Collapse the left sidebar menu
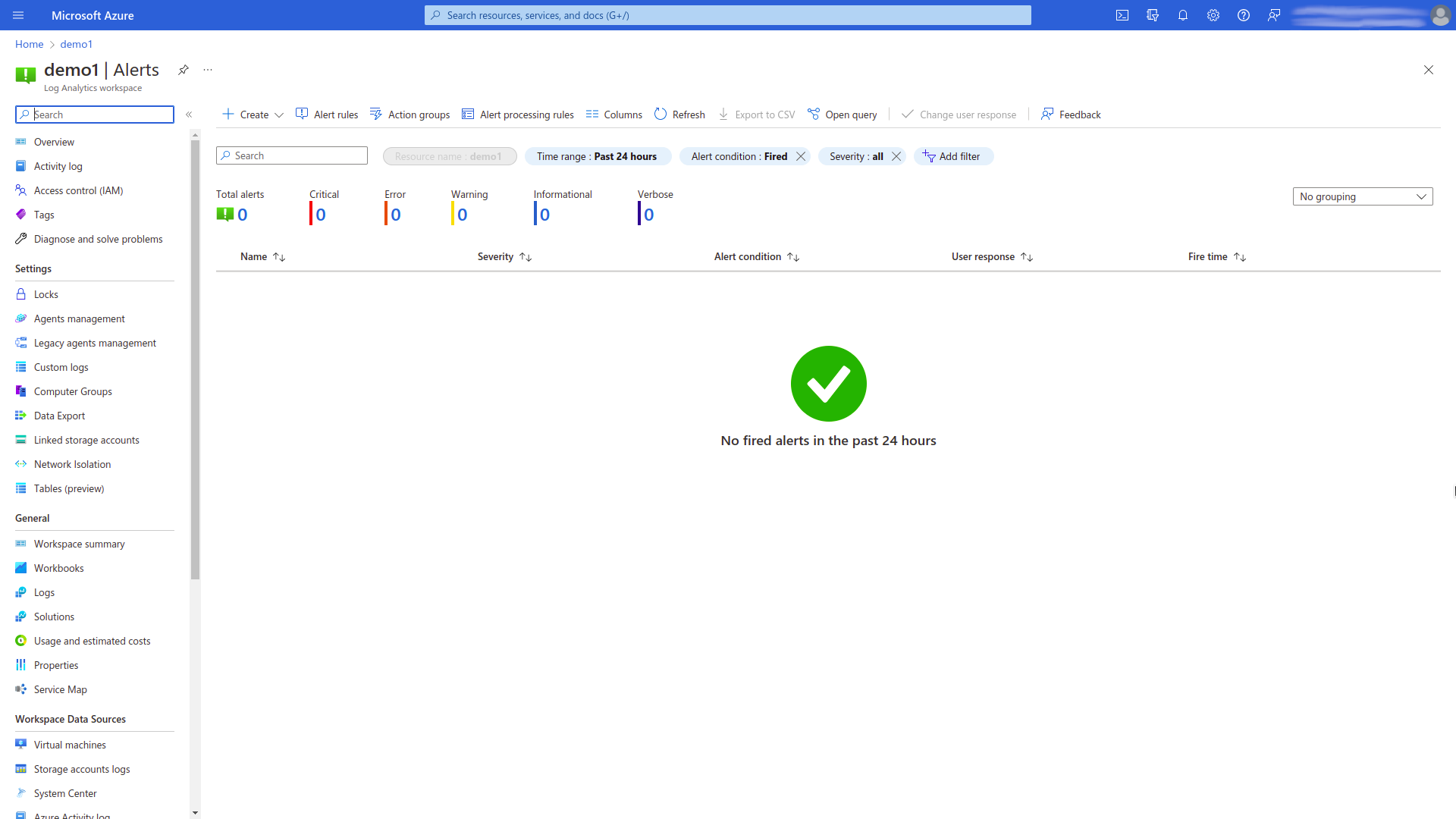Image resolution: width=1456 pixels, height=819 pixels. (189, 115)
